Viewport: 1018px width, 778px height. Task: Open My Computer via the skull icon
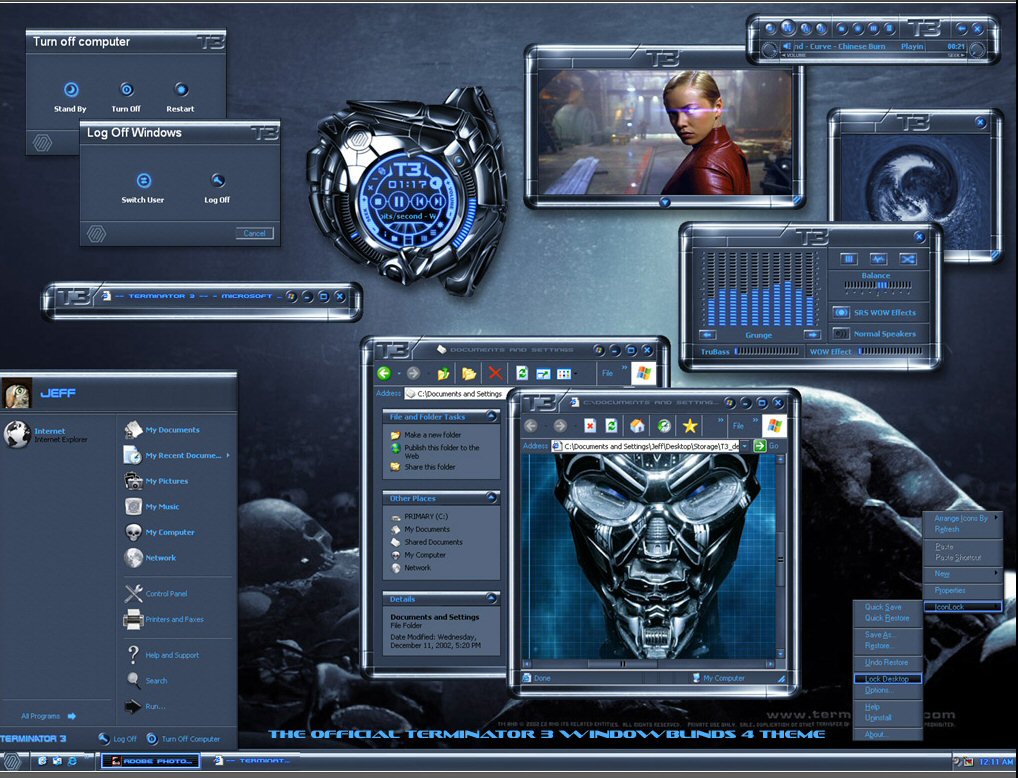pyautogui.click(x=134, y=531)
